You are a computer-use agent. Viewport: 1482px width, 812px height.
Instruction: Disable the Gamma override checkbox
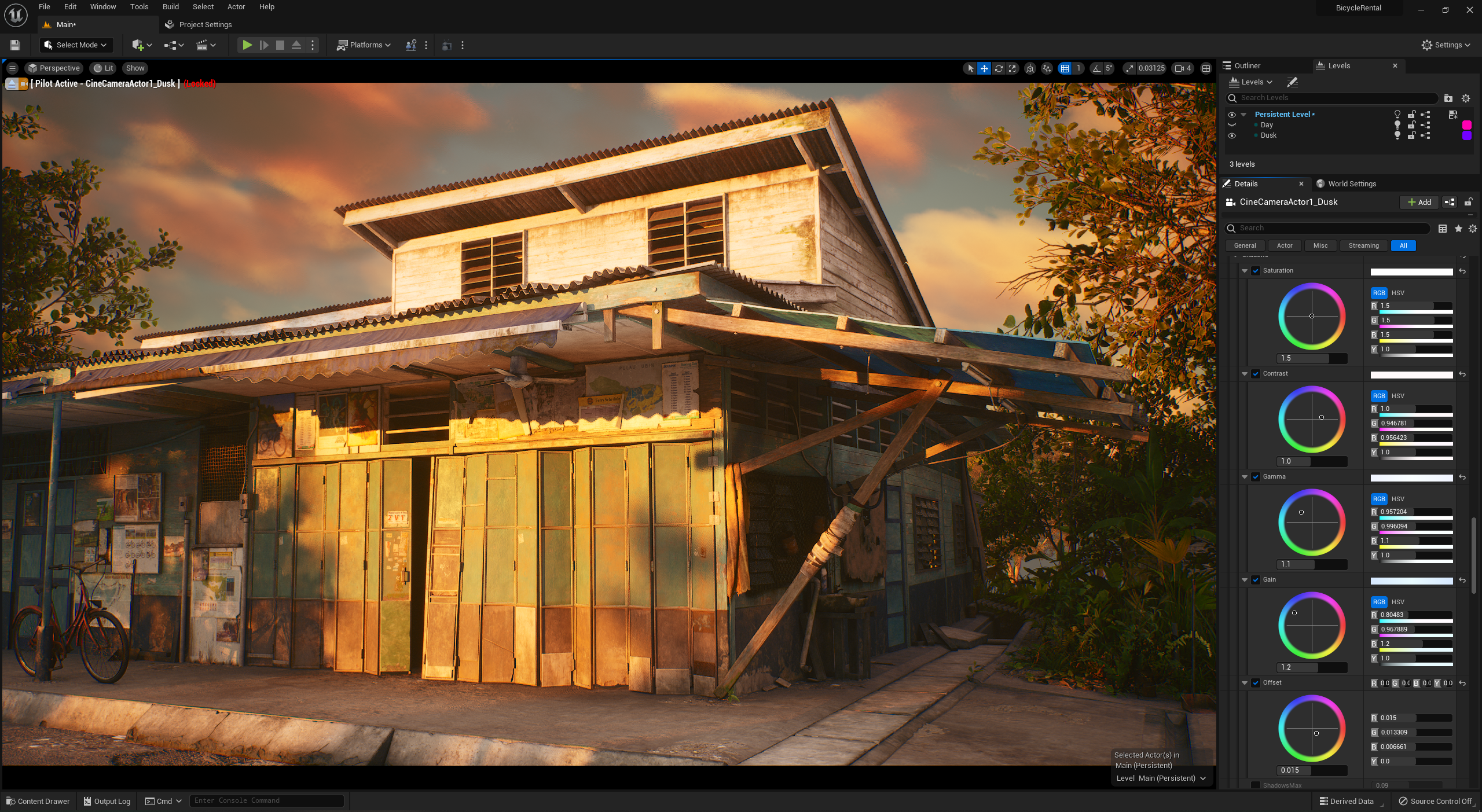(x=1256, y=477)
